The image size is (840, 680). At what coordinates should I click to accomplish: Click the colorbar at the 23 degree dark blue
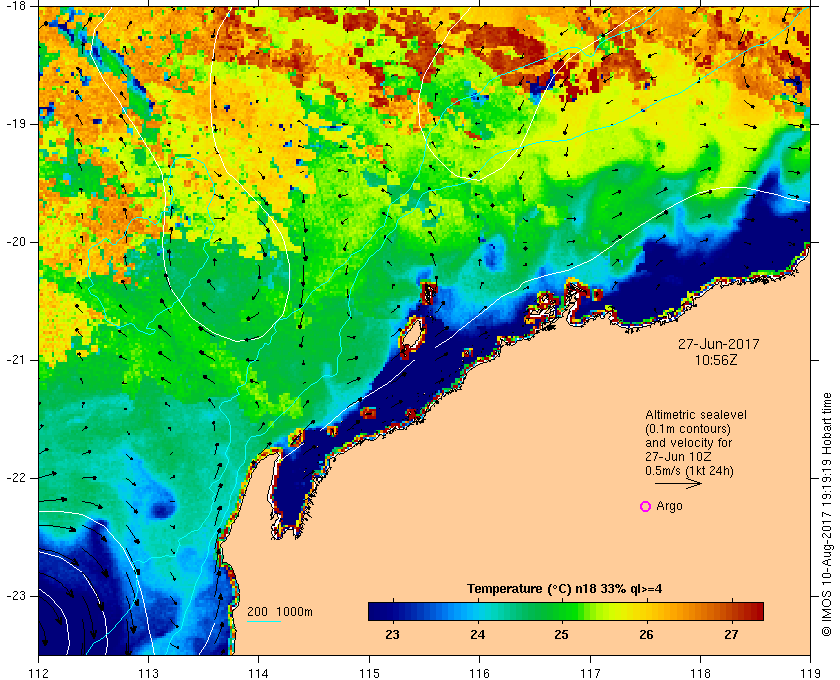(393, 611)
